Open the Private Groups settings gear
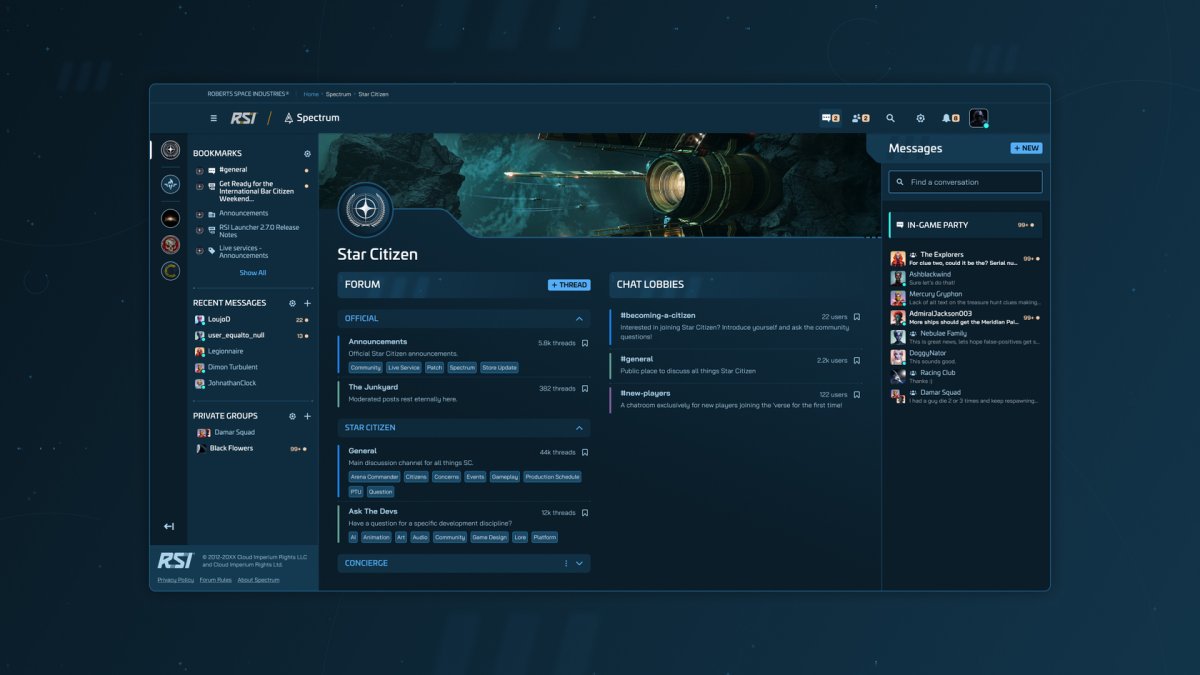 292,416
